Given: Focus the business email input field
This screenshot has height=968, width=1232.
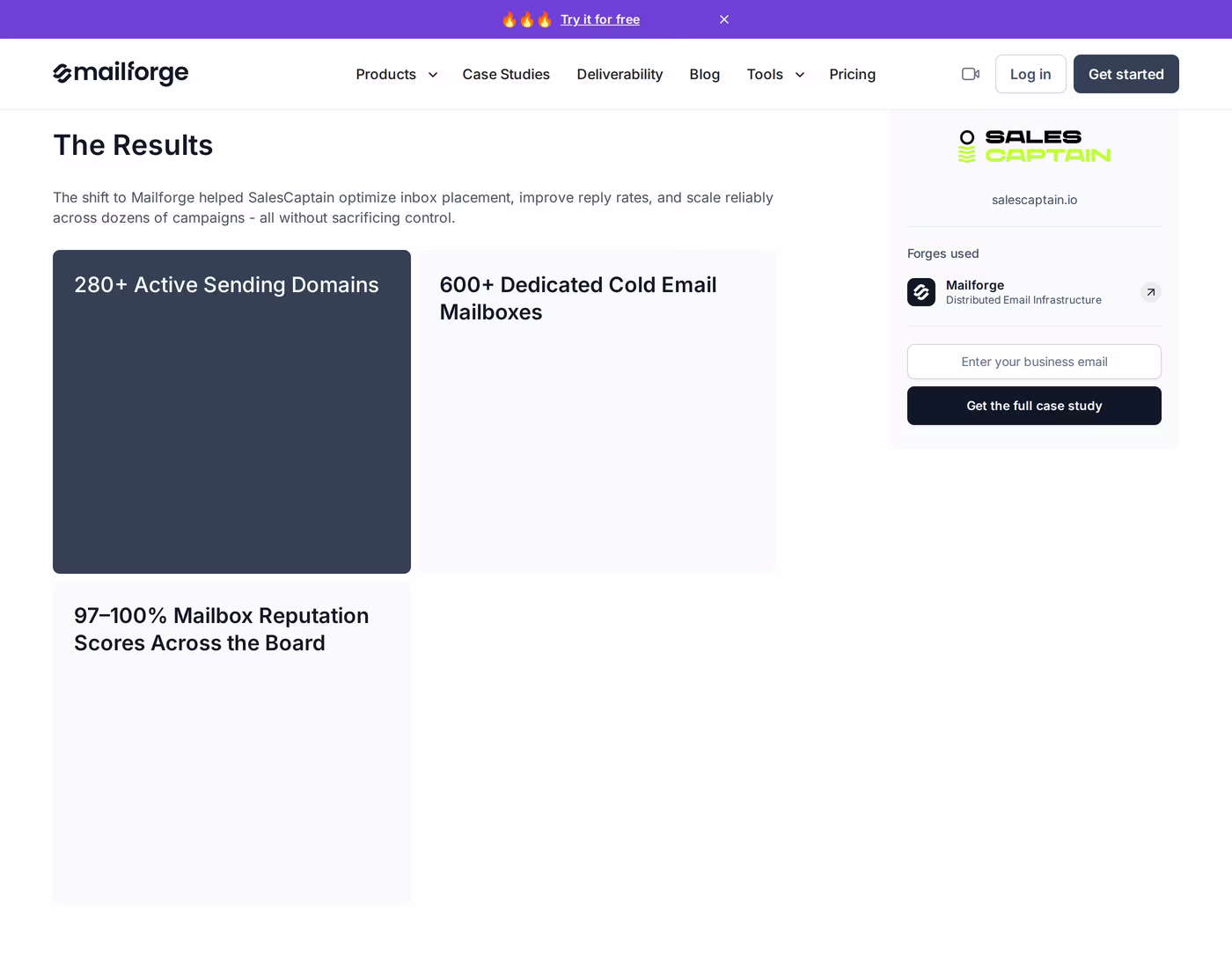Looking at the screenshot, I should [x=1034, y=362].
